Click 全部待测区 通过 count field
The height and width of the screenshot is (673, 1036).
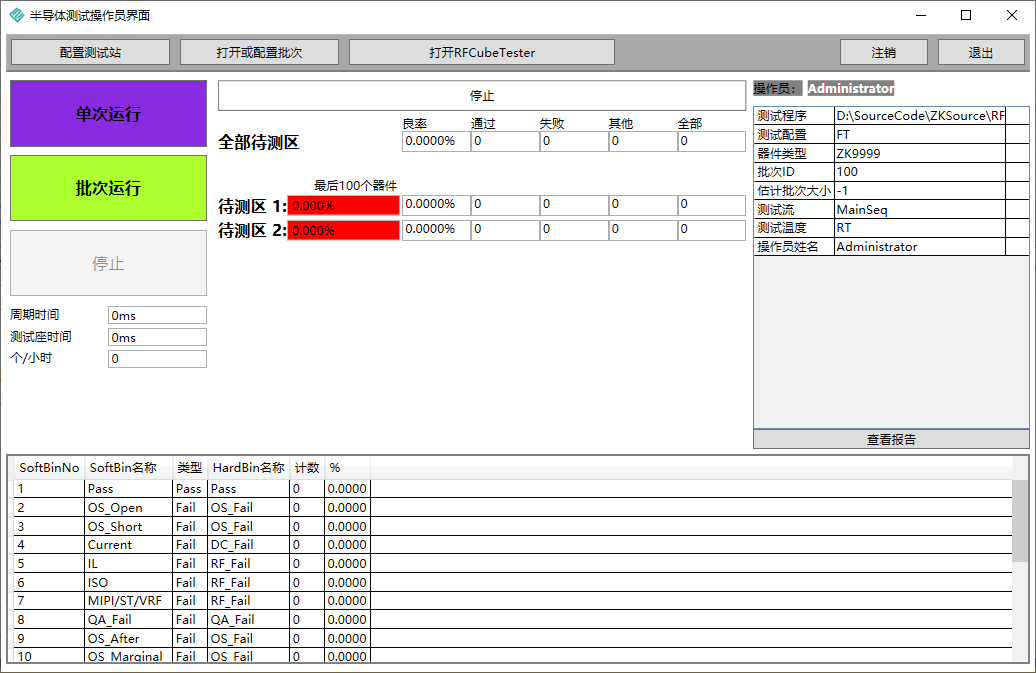(x=505, y=141)
